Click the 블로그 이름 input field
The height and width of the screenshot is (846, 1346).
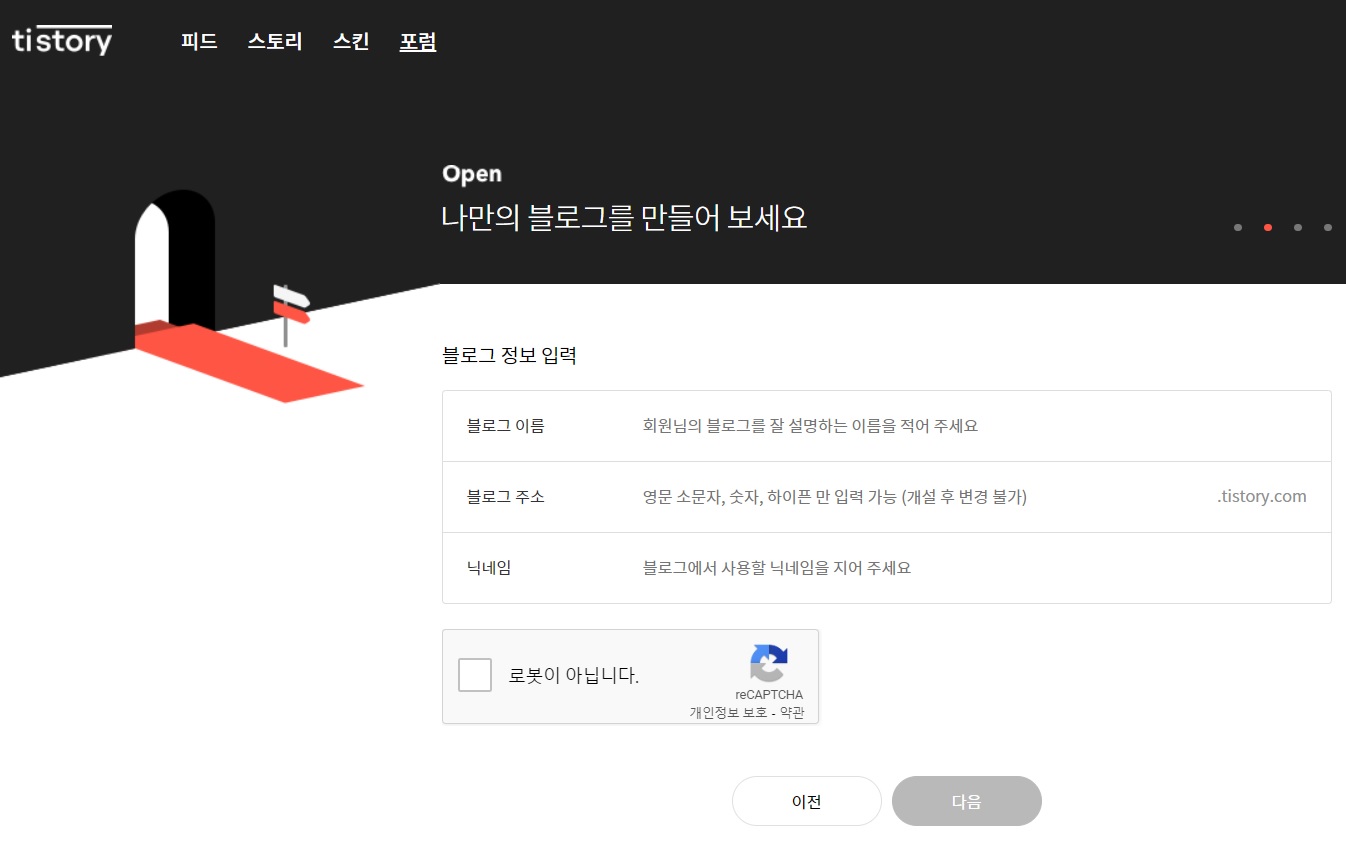tap(900, 425)
